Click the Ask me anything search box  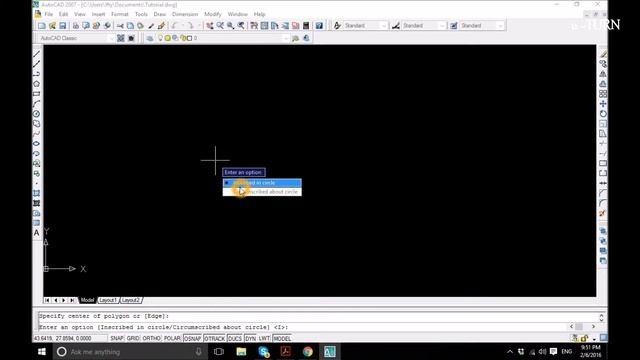130,352
